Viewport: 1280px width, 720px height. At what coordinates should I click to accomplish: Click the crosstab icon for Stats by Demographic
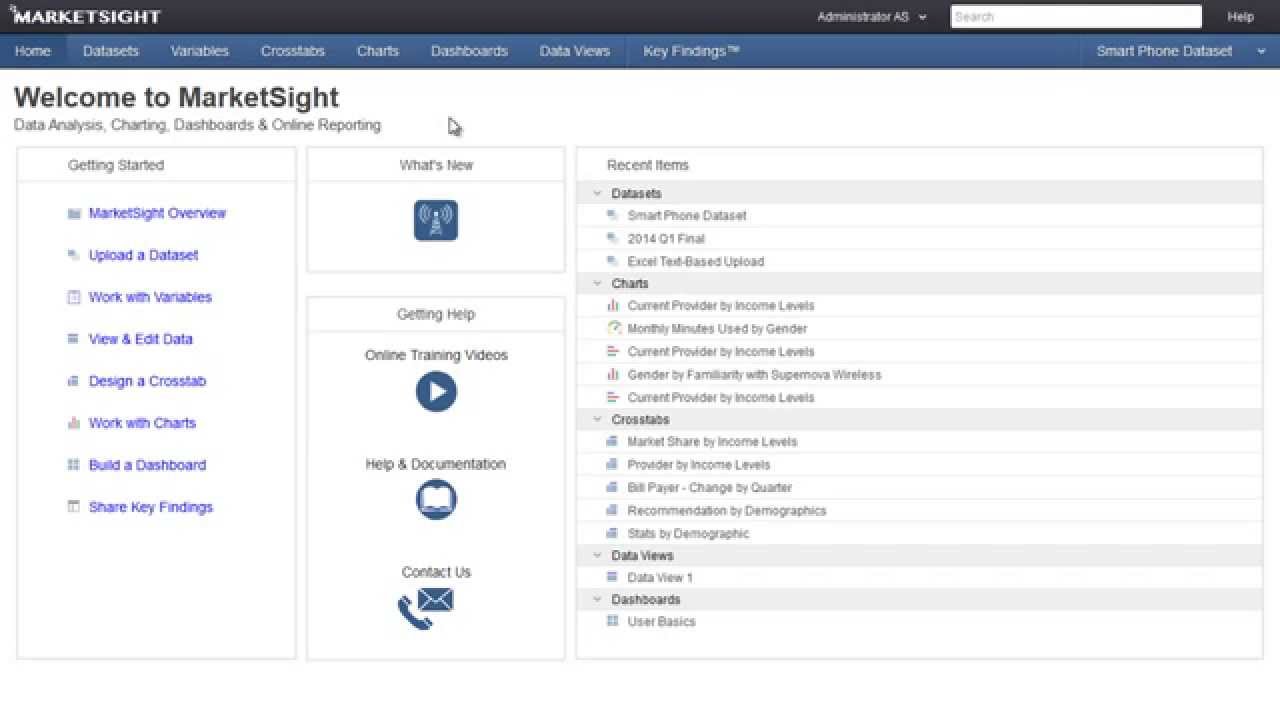(x=613, y=533)
